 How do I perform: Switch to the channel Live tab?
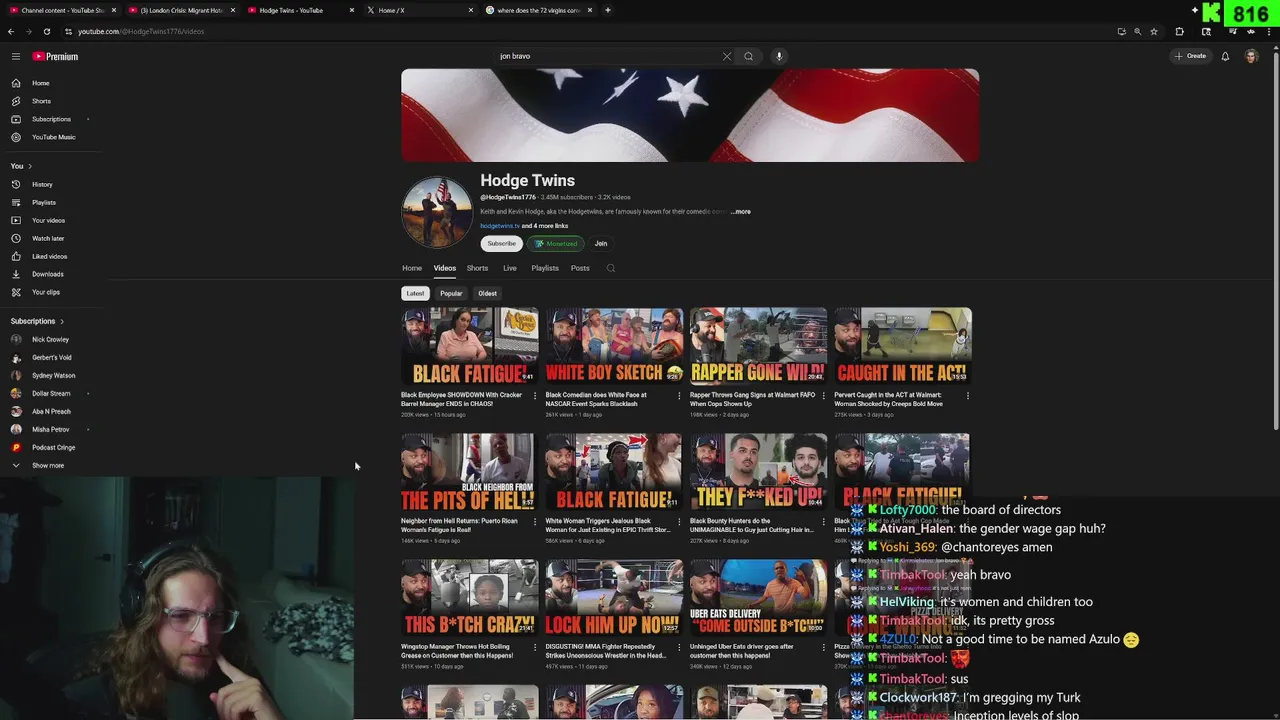click(510, 268)
